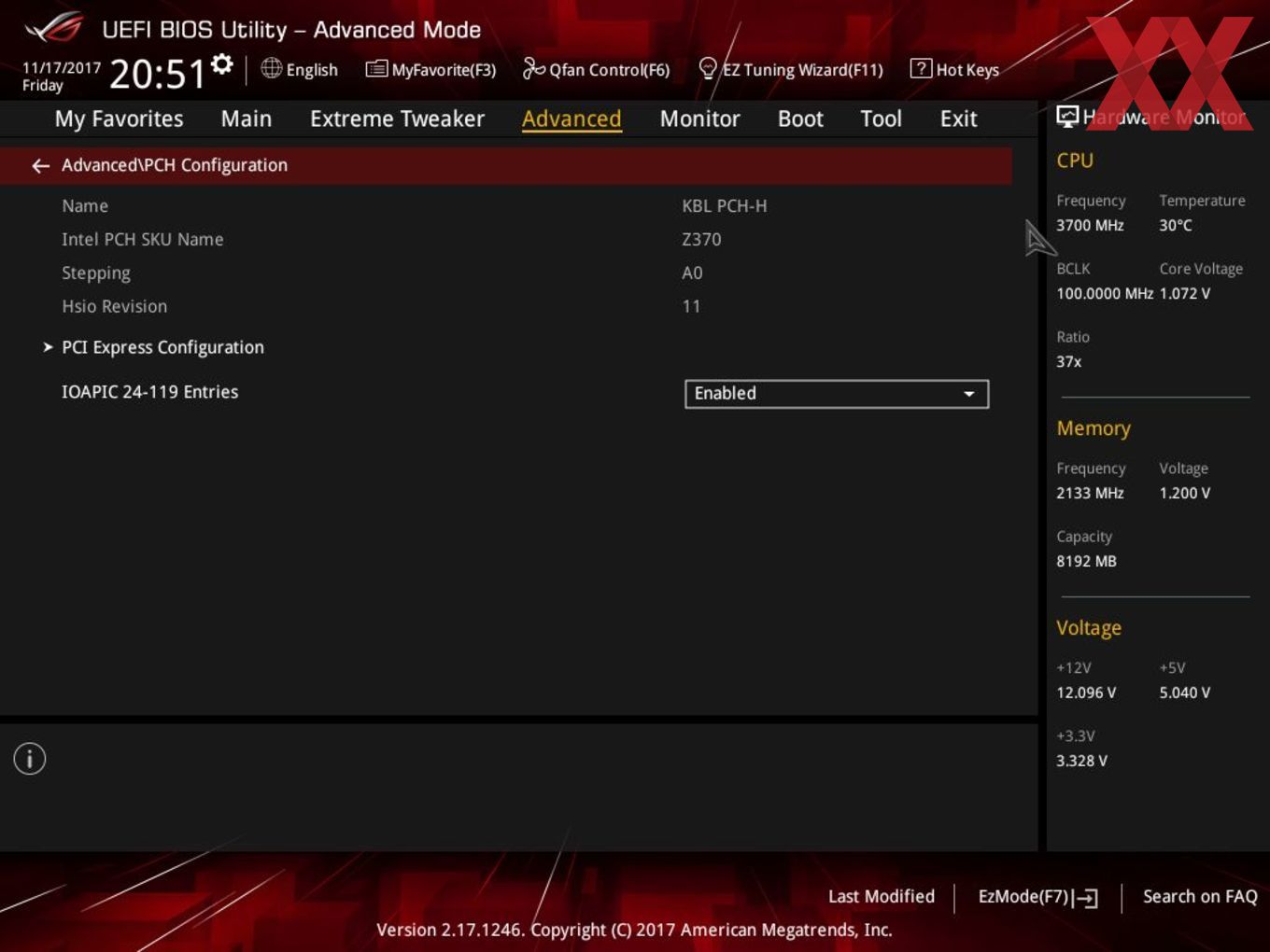The width and height of the screenshot is (1270, 952).
Task: Switch to the Main tab
Action: 247,119
